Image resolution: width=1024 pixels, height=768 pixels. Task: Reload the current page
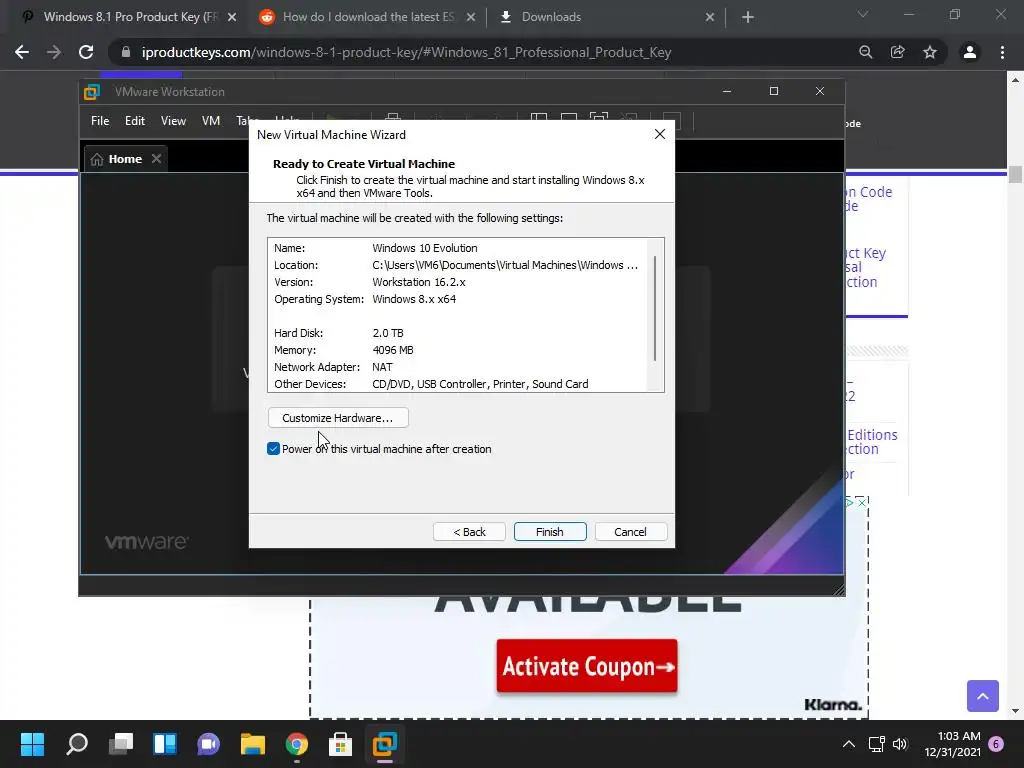click(86, 52)
